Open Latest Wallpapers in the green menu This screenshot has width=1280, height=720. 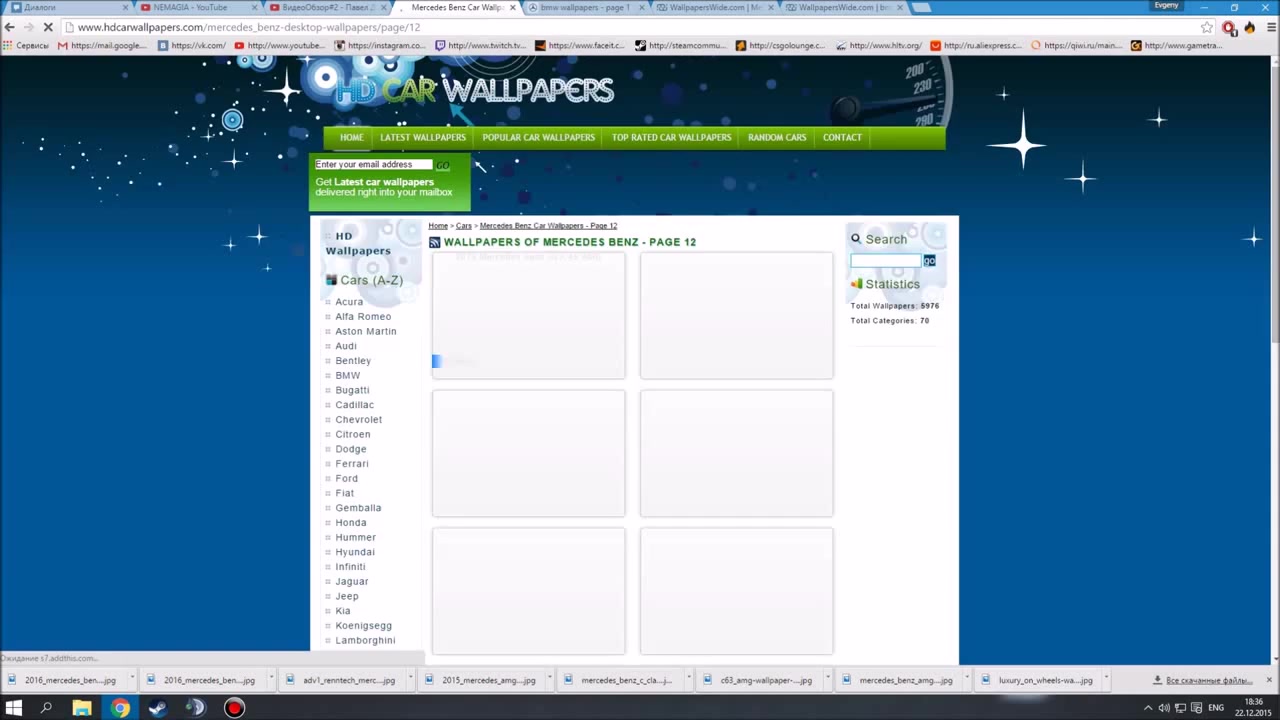(x=423, y=137)
